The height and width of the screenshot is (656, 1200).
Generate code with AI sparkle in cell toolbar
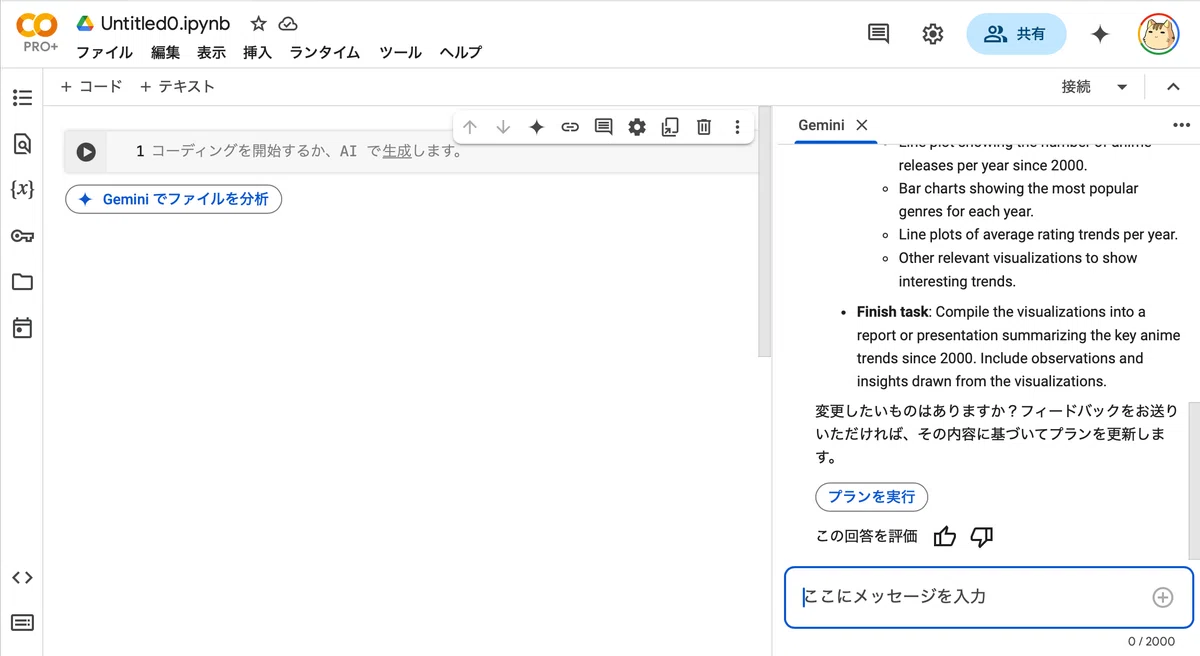(x=537, y=127)
